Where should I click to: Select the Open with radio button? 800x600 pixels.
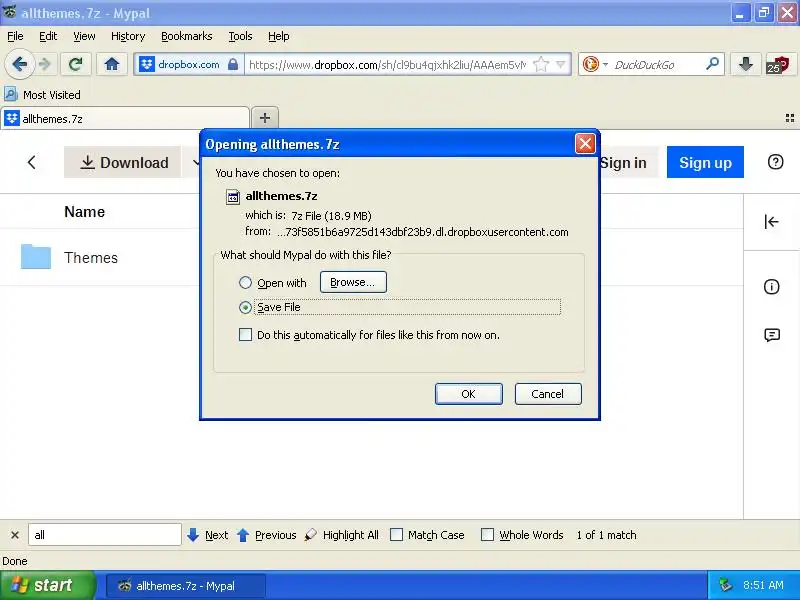coord(245,283)
